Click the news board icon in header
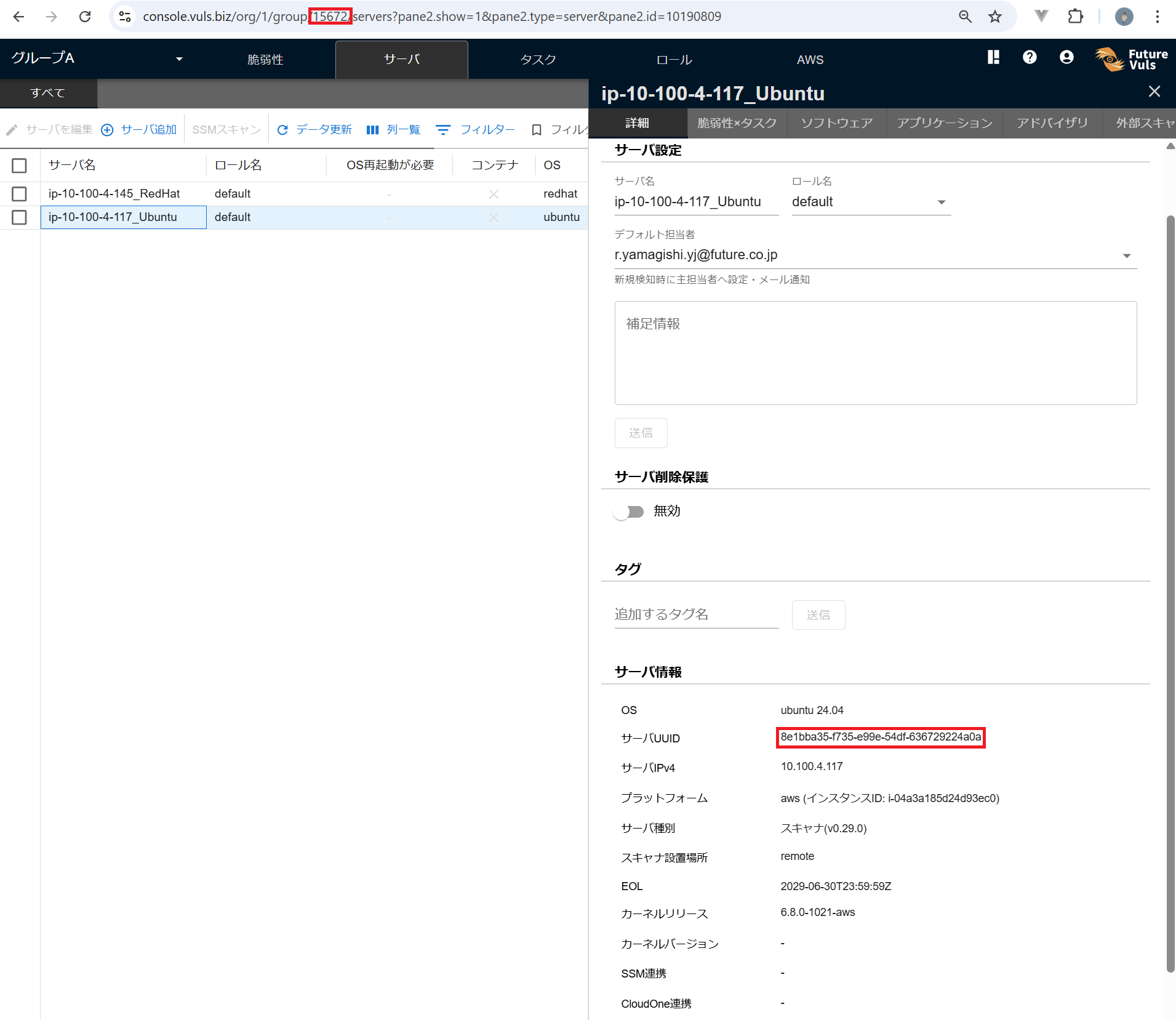This screenshot has width=1176, height=1020. point(993,57)
